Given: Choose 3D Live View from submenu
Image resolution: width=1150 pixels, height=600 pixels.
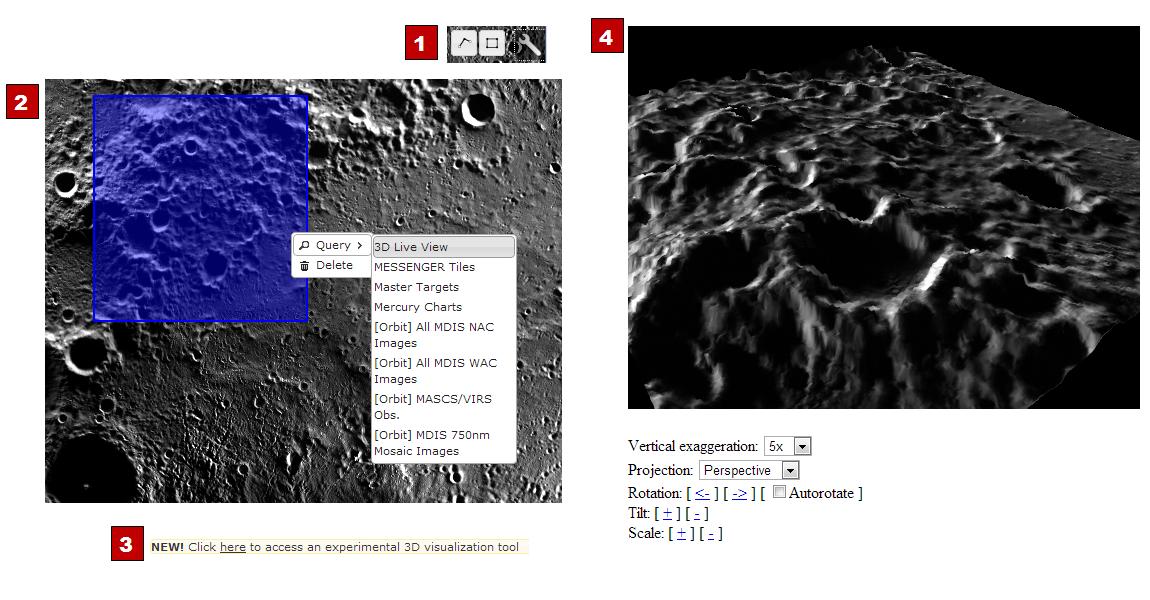Looking at the screenshot, I should pos(443,247).
